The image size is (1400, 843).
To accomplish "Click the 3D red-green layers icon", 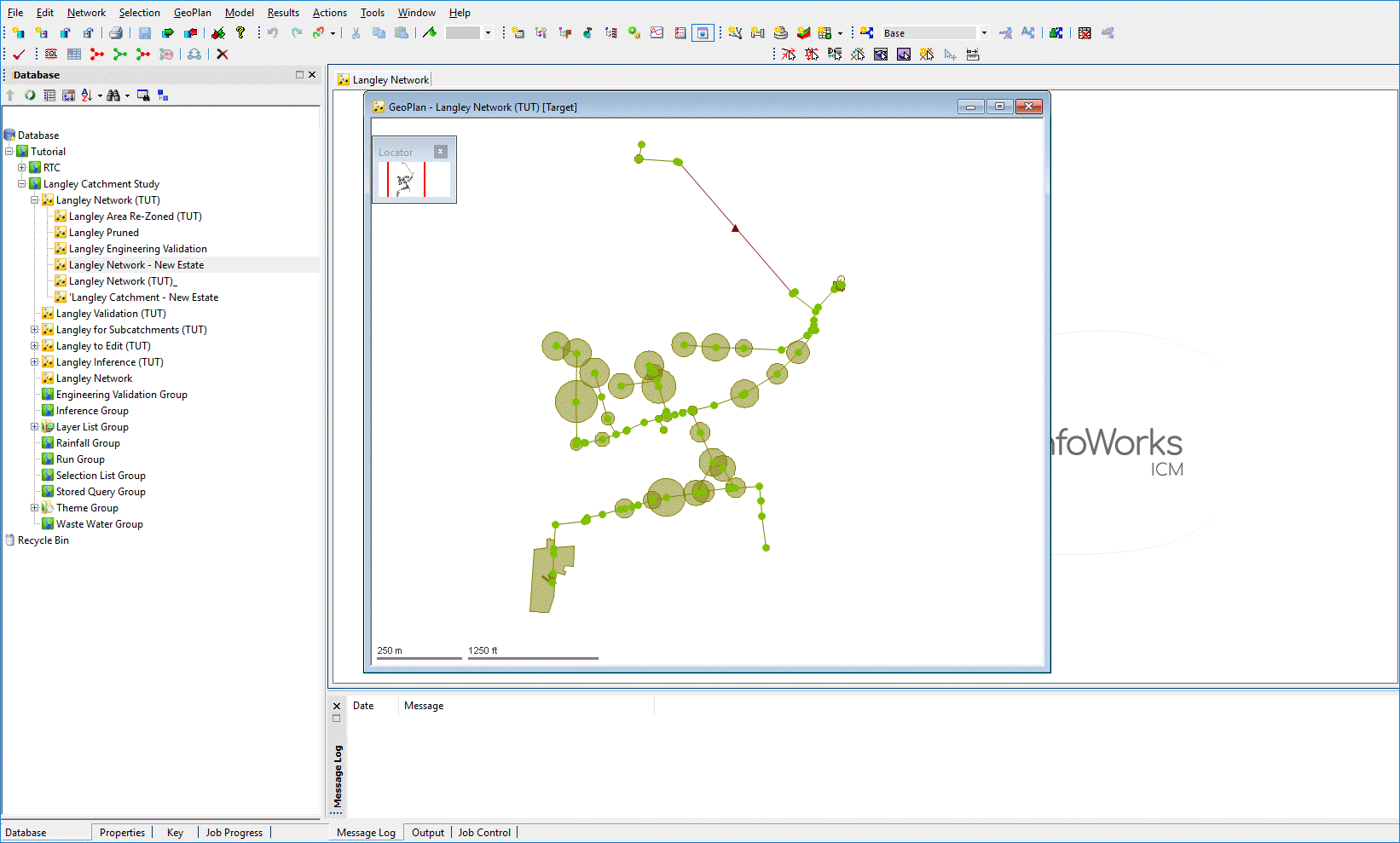I will 803,33.
